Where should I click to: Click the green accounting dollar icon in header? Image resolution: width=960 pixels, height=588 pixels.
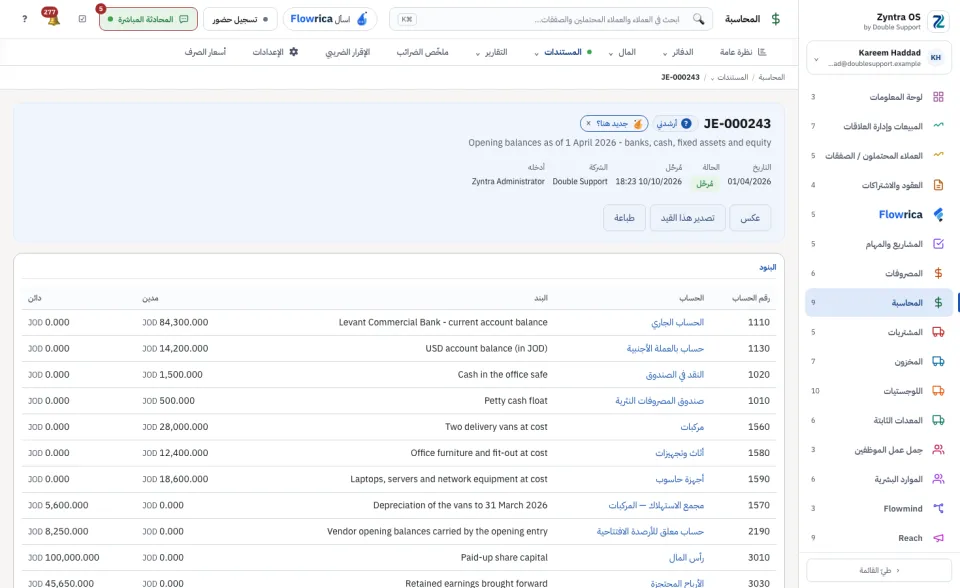(x=776, y=19)
